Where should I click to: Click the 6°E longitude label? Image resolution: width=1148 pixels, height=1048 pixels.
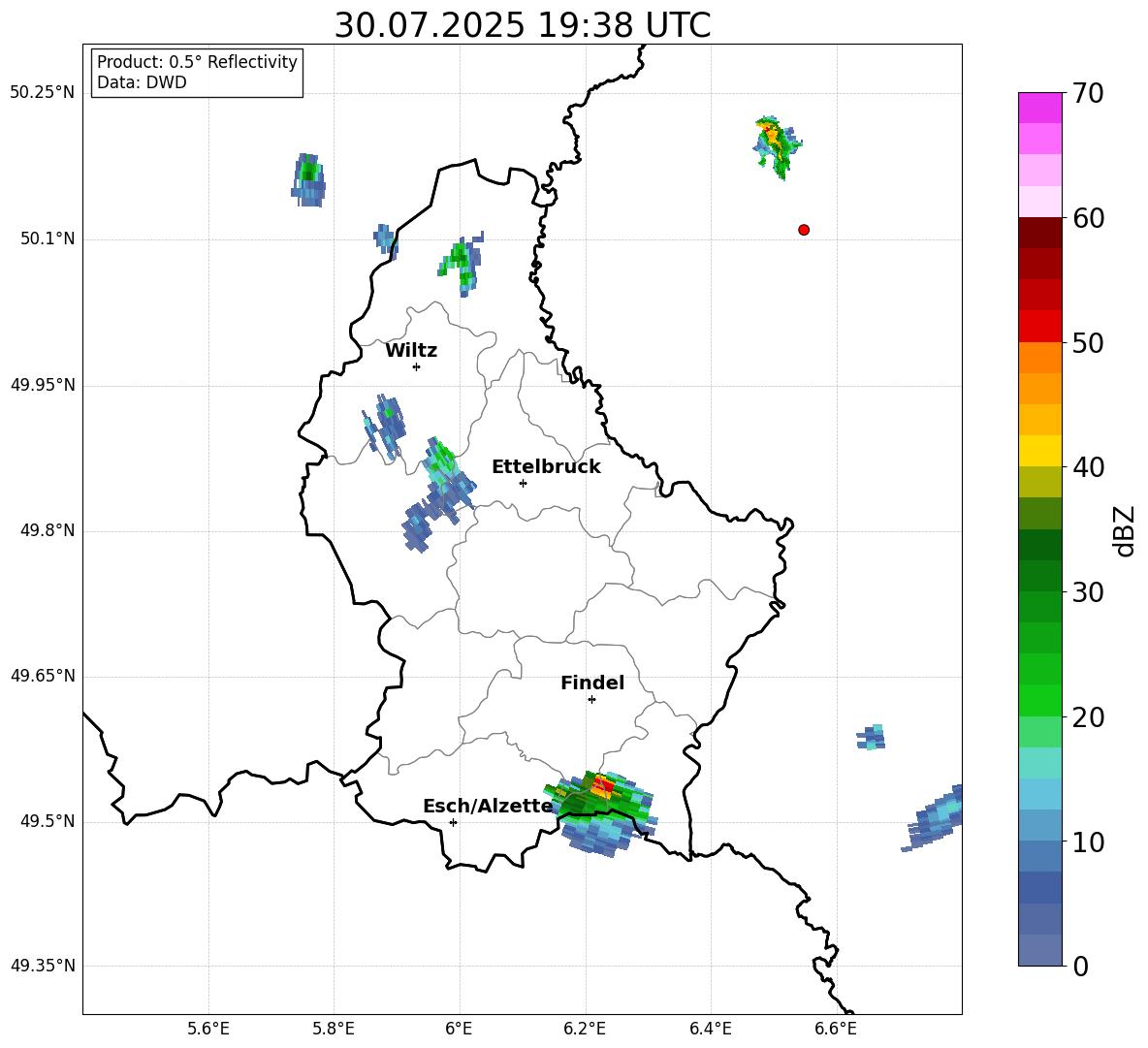point(459,1029)
